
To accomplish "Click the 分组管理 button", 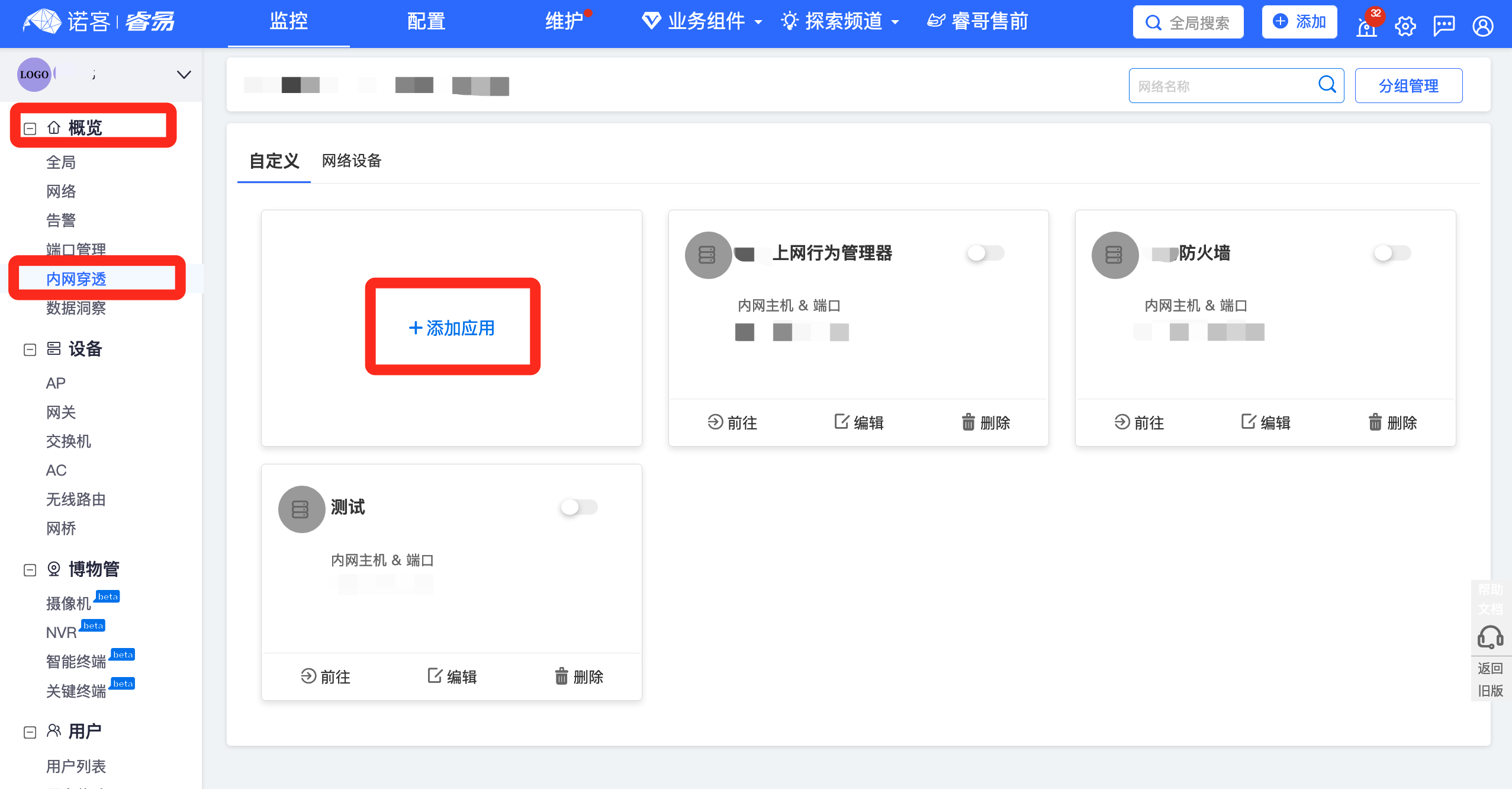I will click(x=1408, y=86).
